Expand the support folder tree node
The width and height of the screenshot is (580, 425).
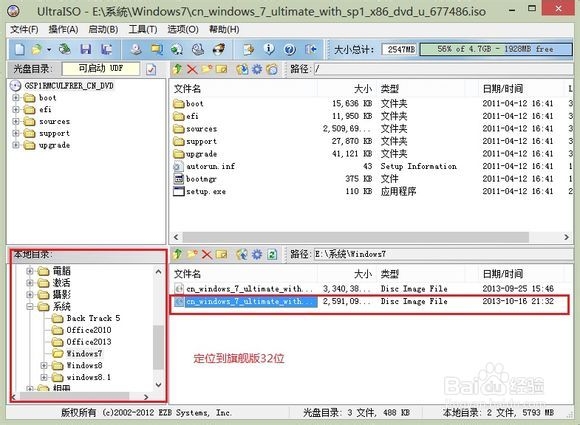pos(16,133)
